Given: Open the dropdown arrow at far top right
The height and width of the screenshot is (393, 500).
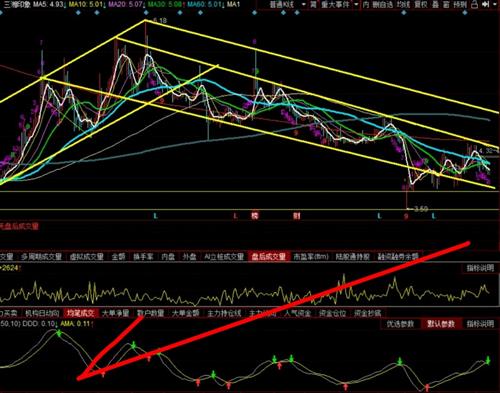Looking at the screenshot, I should click(x=495, y=4).
